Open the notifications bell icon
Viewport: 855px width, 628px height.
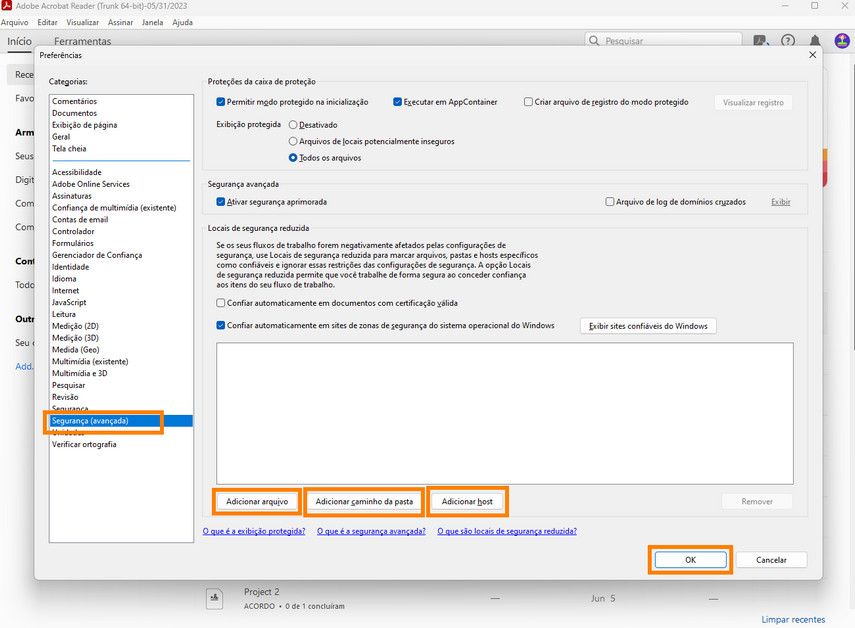point(815,41)
